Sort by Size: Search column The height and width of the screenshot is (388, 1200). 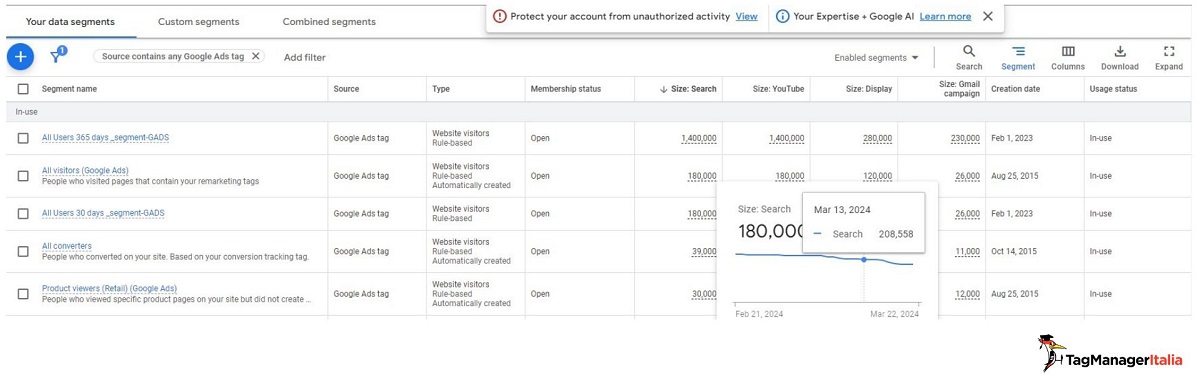(x=688, y=89)
